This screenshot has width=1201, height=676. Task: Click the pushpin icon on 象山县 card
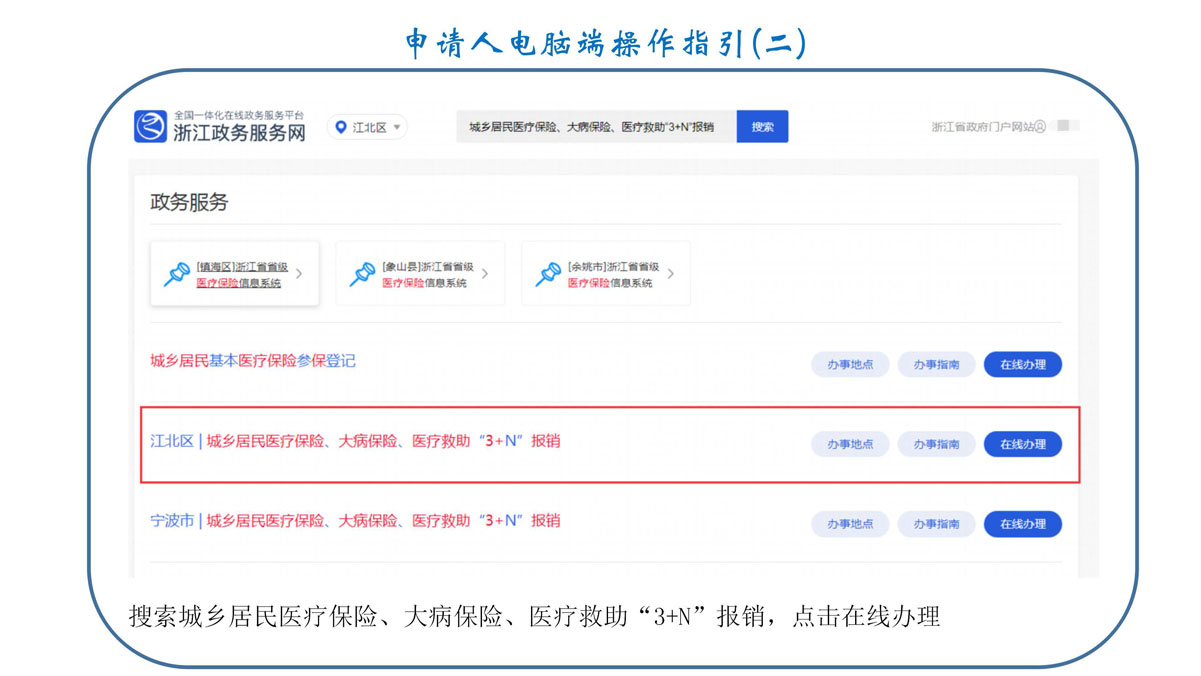click(x=362, y=275)
